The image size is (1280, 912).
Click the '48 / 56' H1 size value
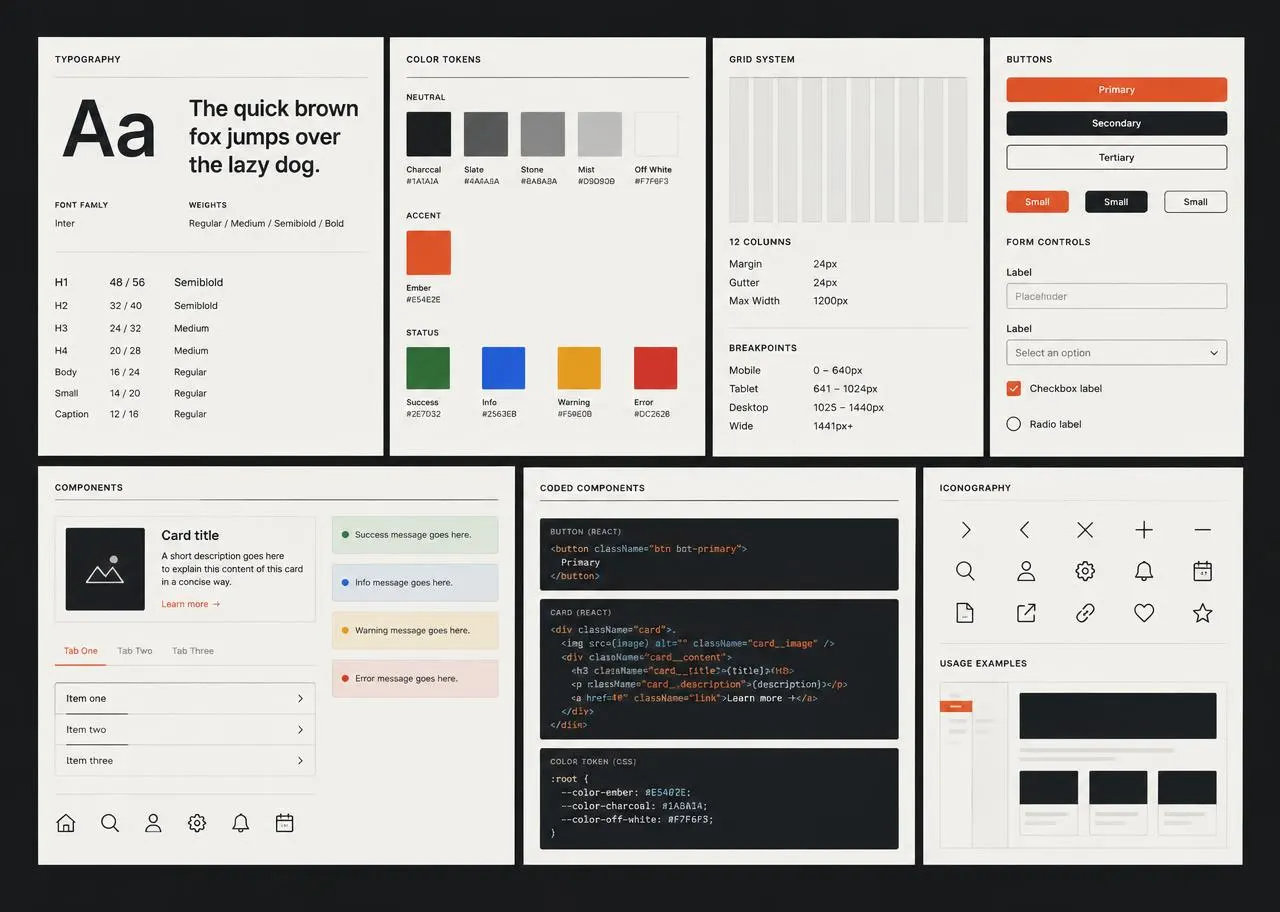(x=127, y=283)
